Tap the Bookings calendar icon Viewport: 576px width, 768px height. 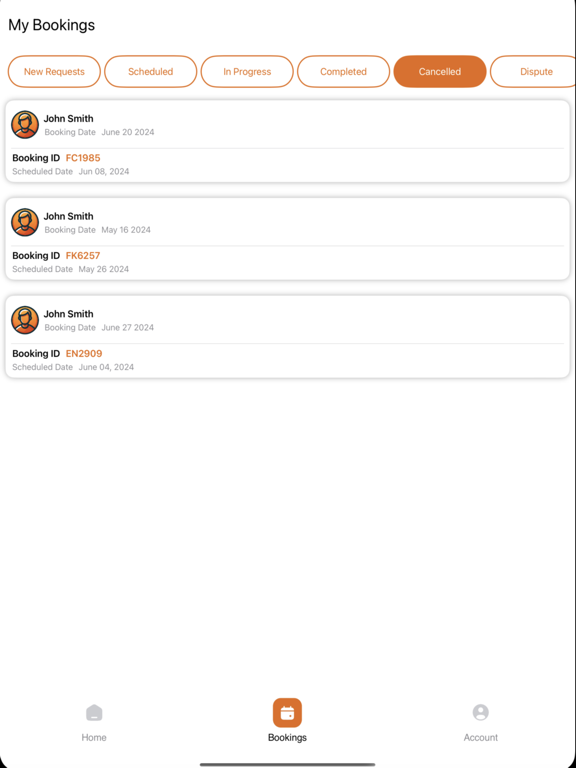288,713
